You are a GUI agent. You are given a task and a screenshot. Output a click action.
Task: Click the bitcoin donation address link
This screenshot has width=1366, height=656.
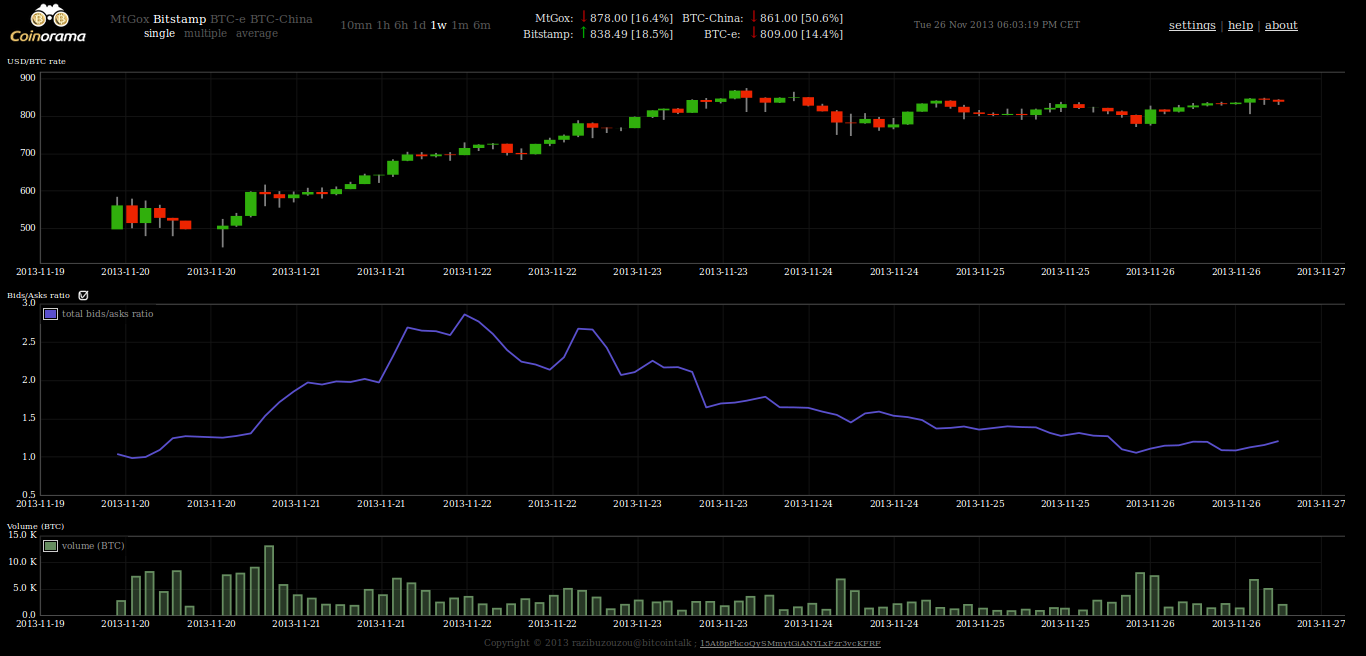790,643
